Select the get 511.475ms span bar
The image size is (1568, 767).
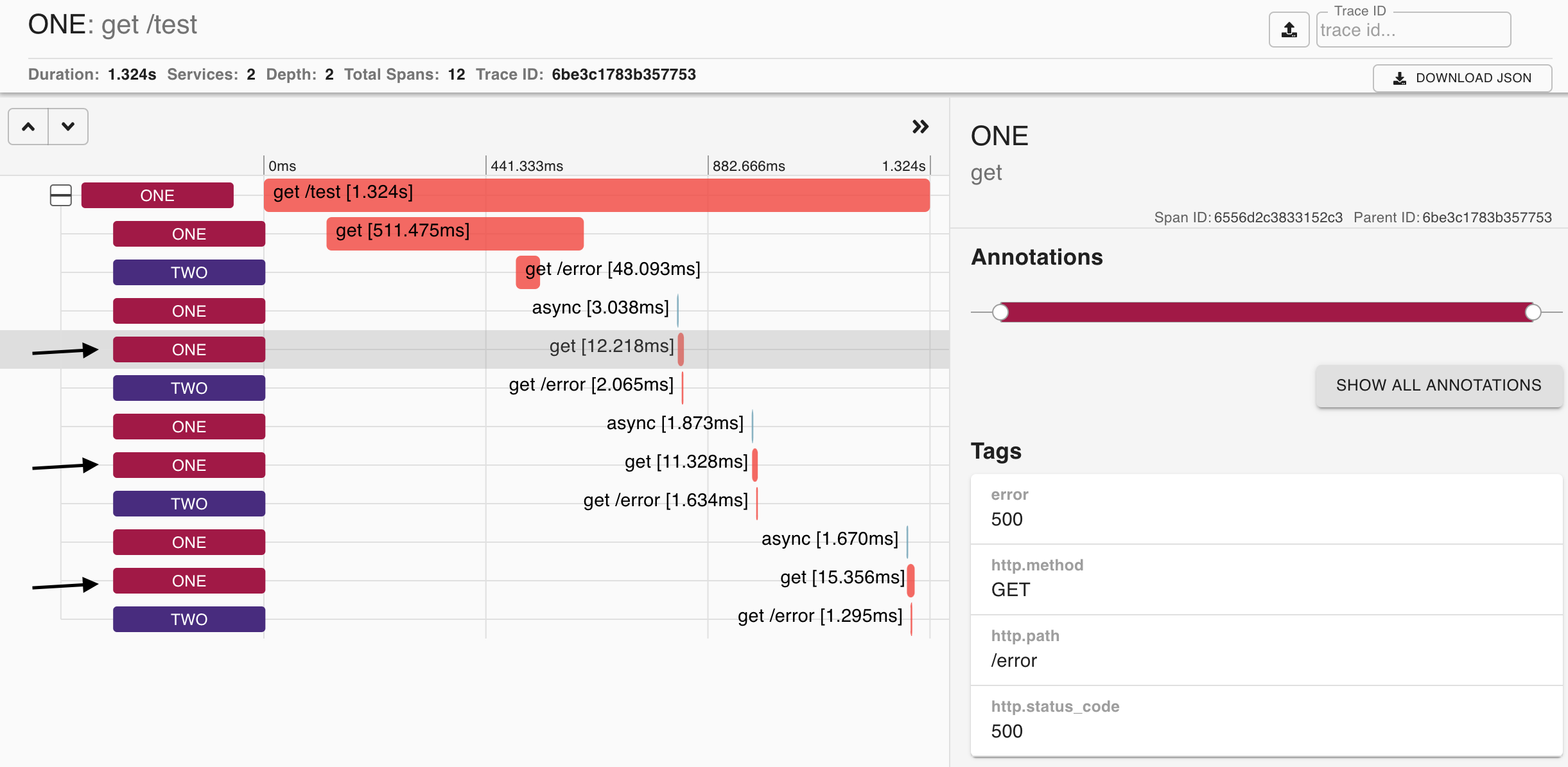[x=455, y=234]
